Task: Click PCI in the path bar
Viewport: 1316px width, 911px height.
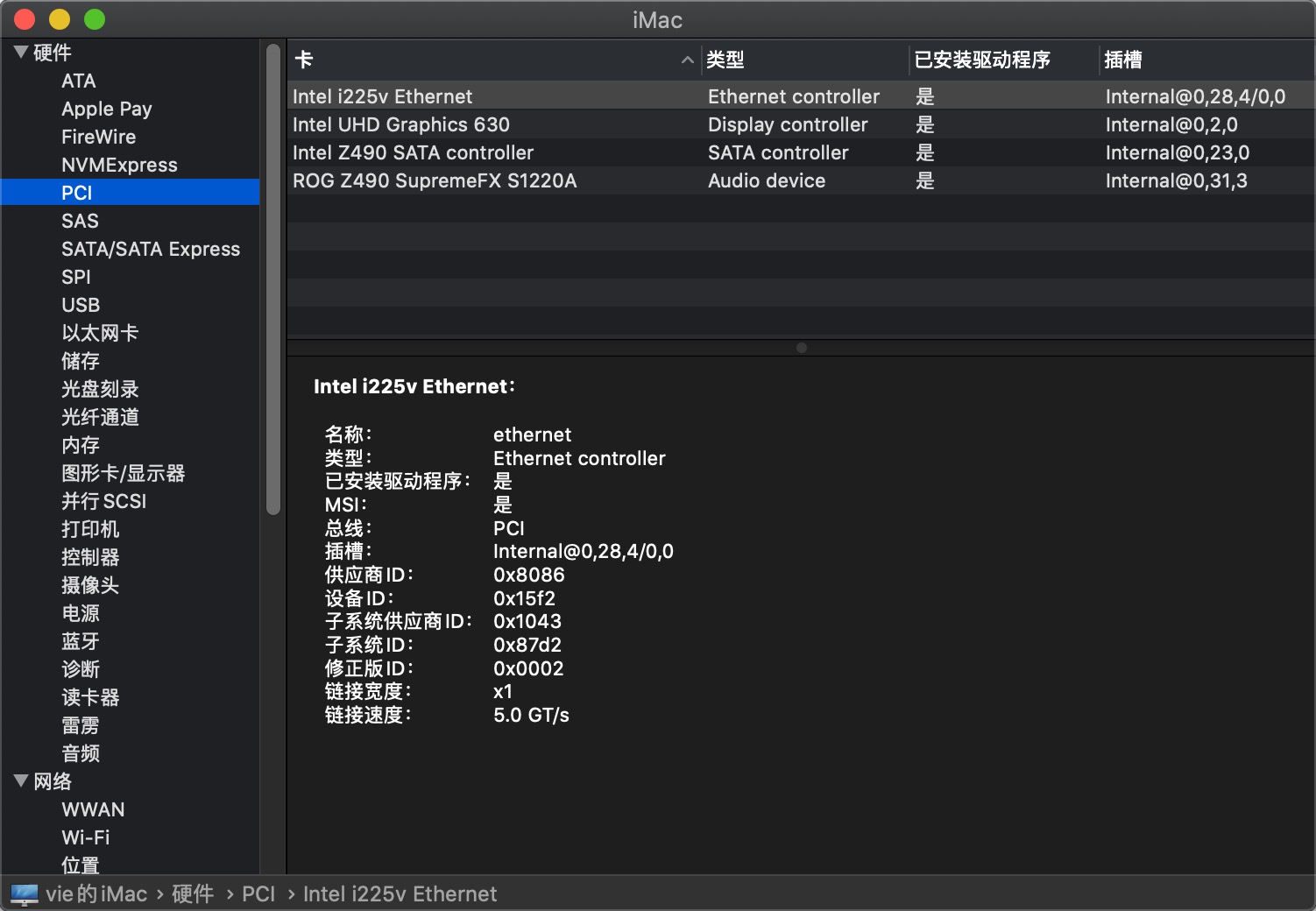Action: coord(258,894)
